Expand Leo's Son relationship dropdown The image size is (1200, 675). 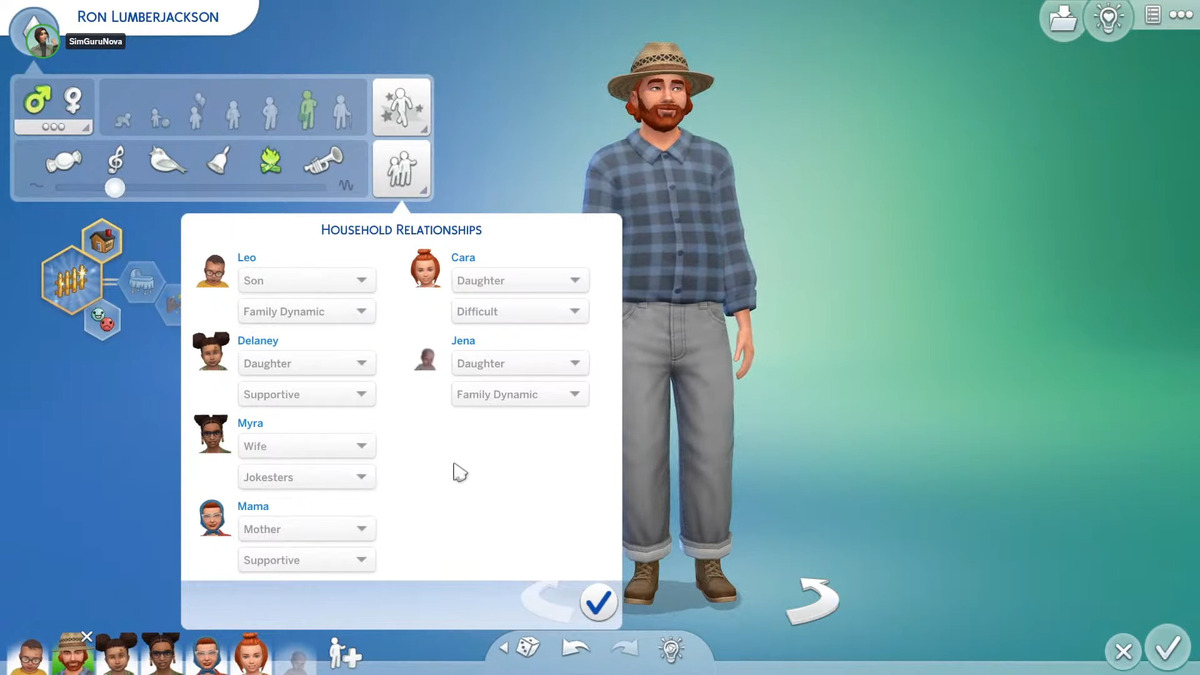306,281
